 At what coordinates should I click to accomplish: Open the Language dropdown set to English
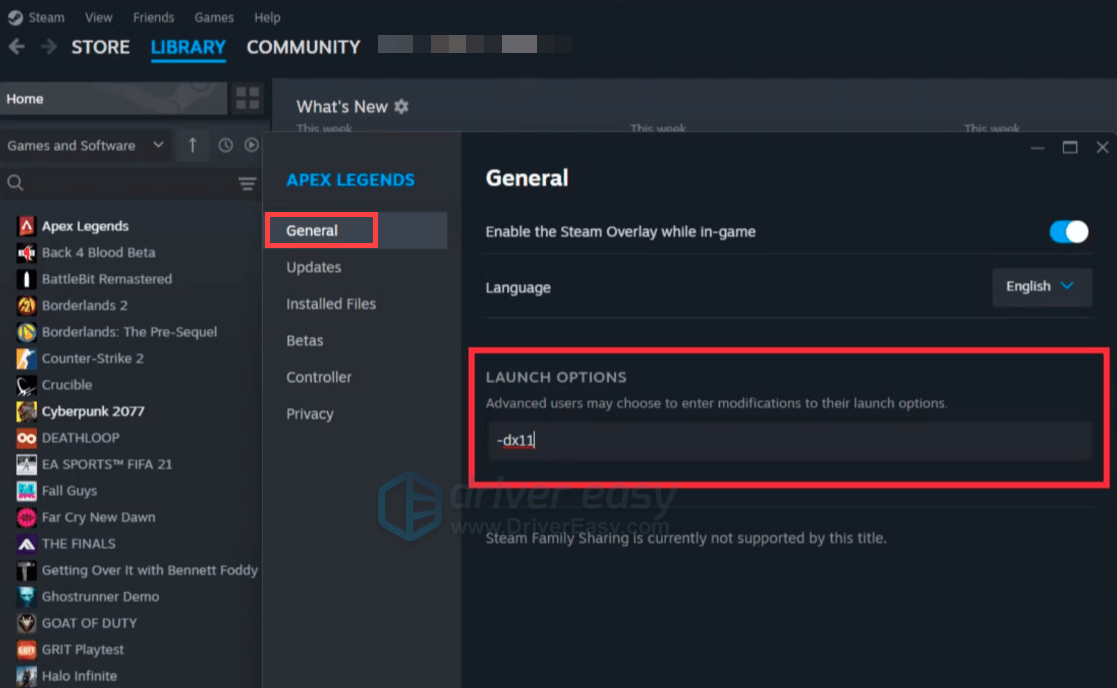coord(1041,287)
